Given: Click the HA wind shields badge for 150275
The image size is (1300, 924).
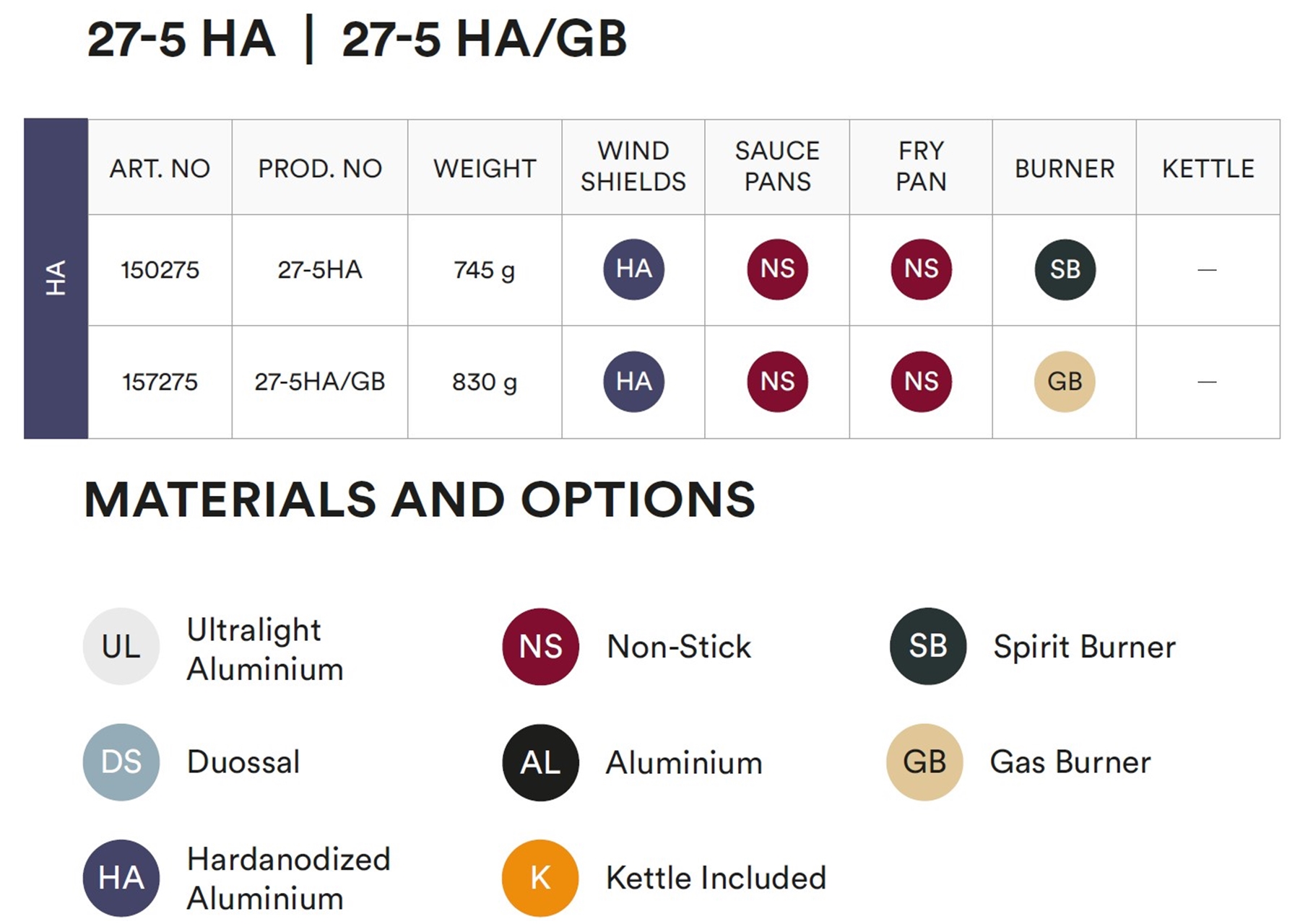Looking at the screenshot, I should pyautogui.click(x=633, y=269).
